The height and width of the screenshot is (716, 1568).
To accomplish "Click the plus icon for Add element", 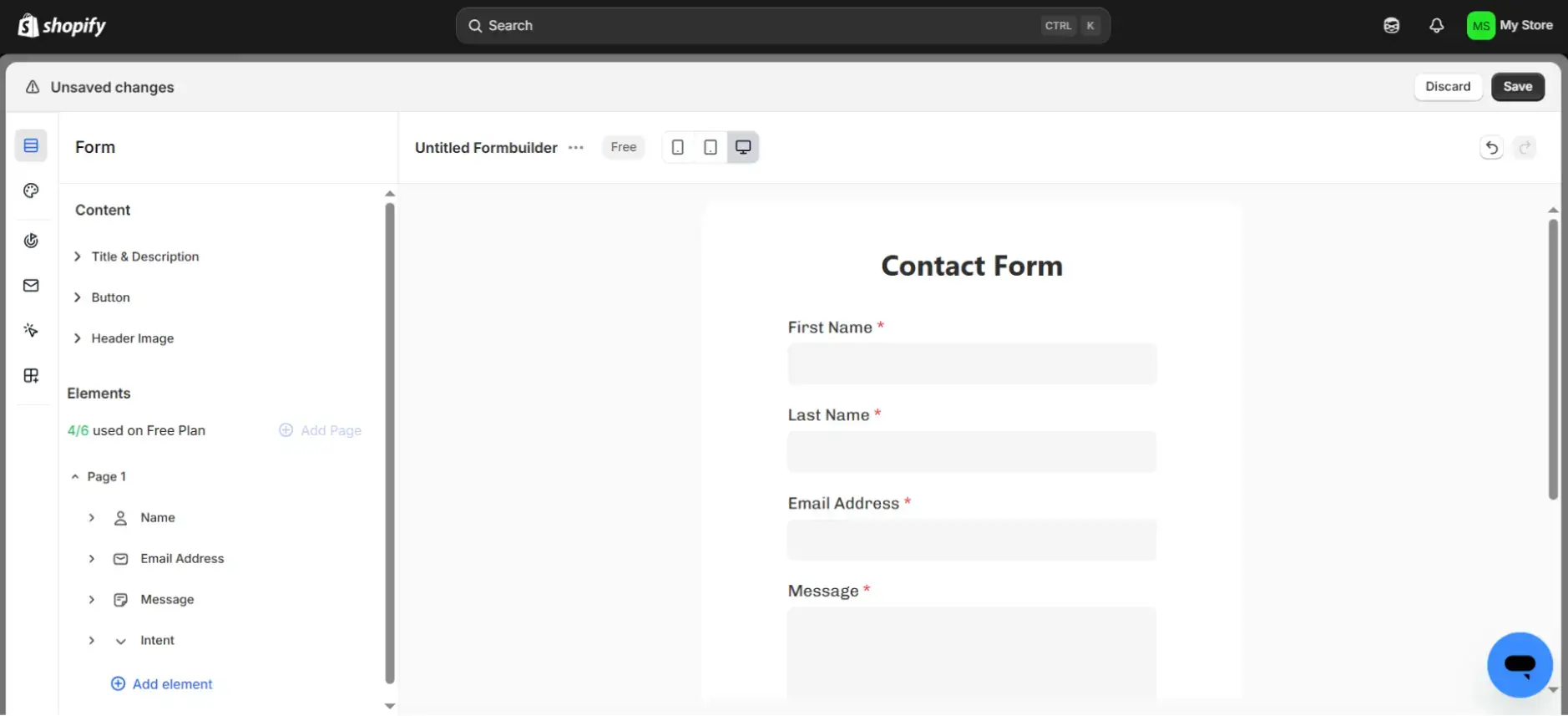I will pos(119,684).
